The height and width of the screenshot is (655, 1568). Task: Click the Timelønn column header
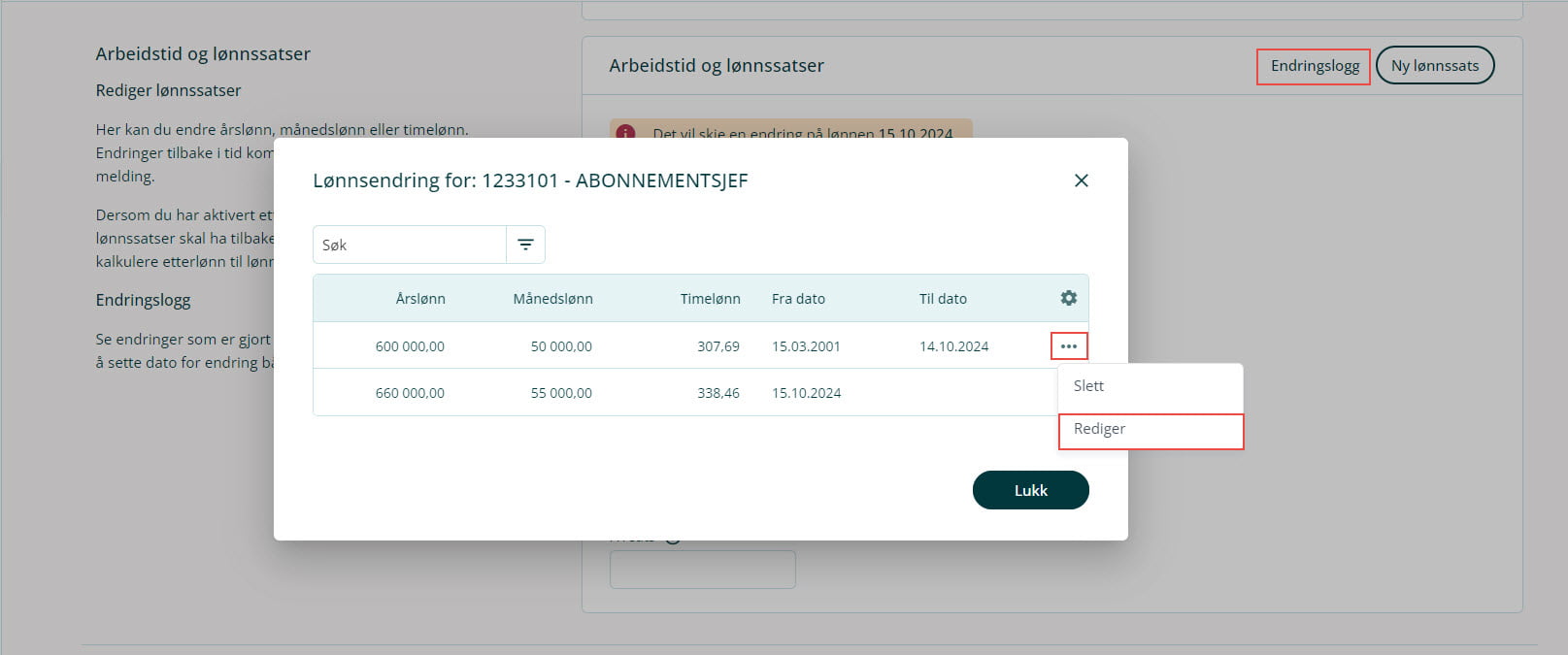710,299
